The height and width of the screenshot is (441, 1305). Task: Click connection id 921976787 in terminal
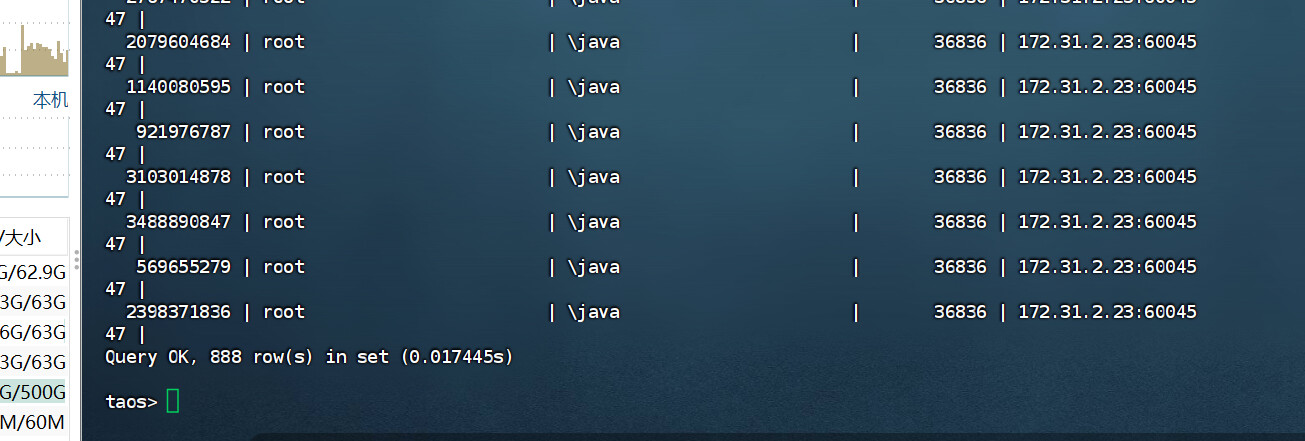183,132
